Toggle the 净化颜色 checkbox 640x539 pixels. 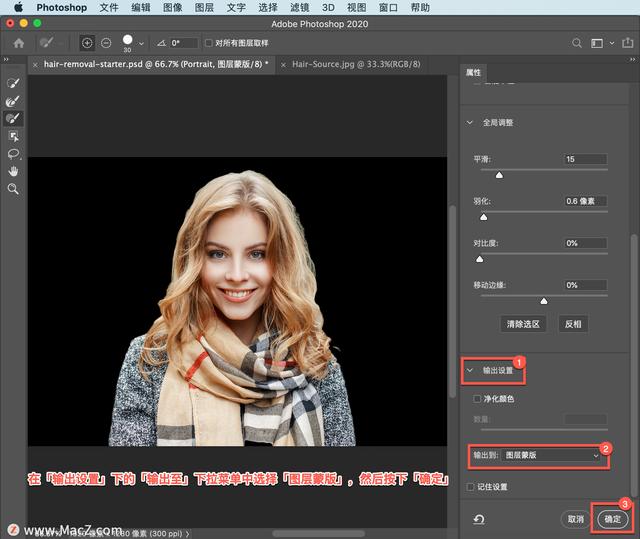[478, 399]
